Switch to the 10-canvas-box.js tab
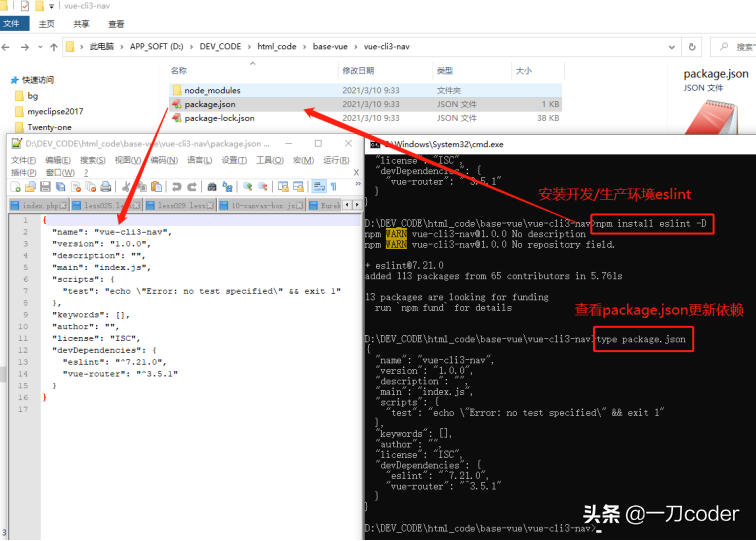This screenshot has width=756, height=541. pyautogui.click(x=261, y=205)
